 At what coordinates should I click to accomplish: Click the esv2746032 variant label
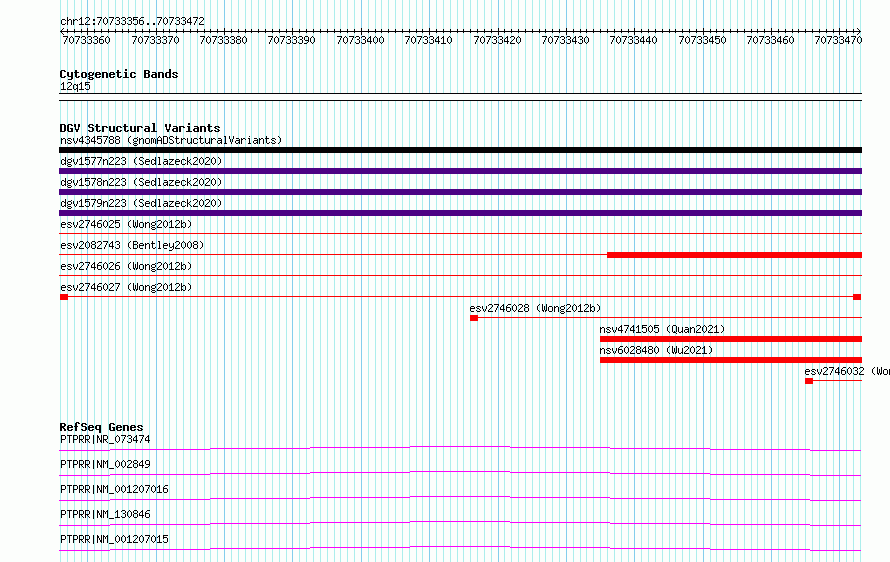[847, 371]
